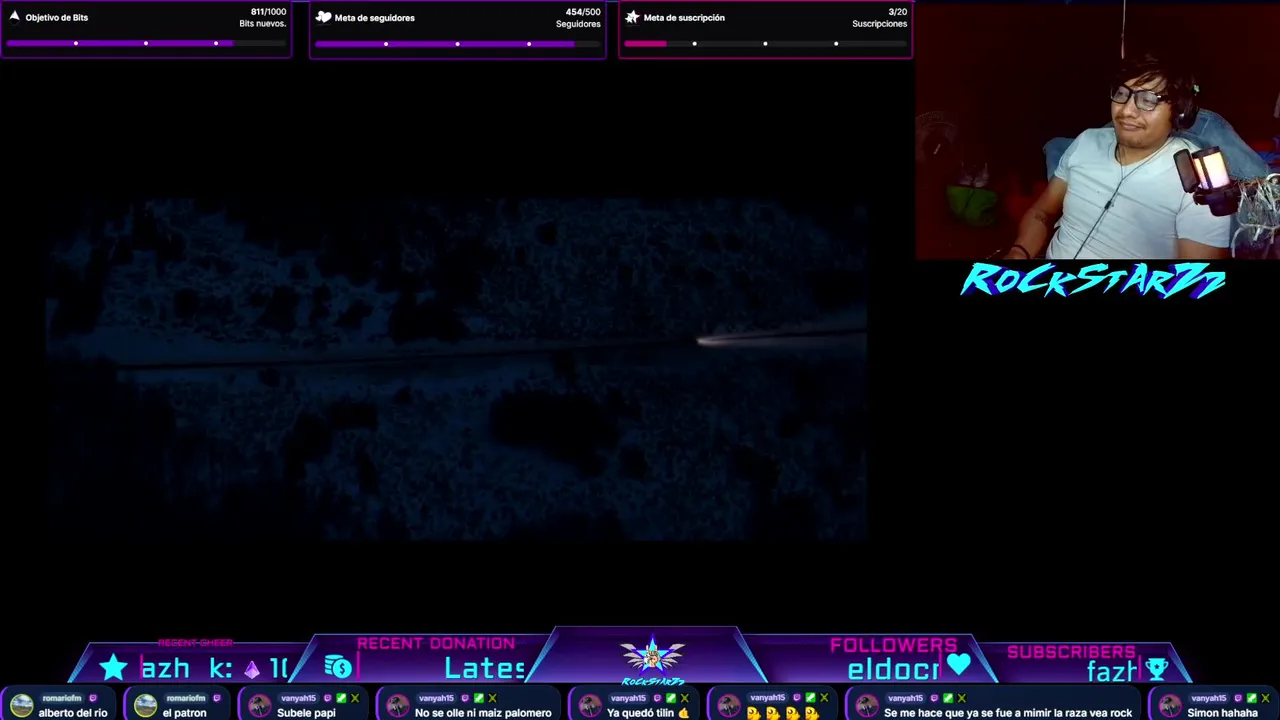Click the 'No se olle ni maiz palomero' message
The height and width of the screenshot is (720, 1280).
pyautogui.click(x=483, y=713)
